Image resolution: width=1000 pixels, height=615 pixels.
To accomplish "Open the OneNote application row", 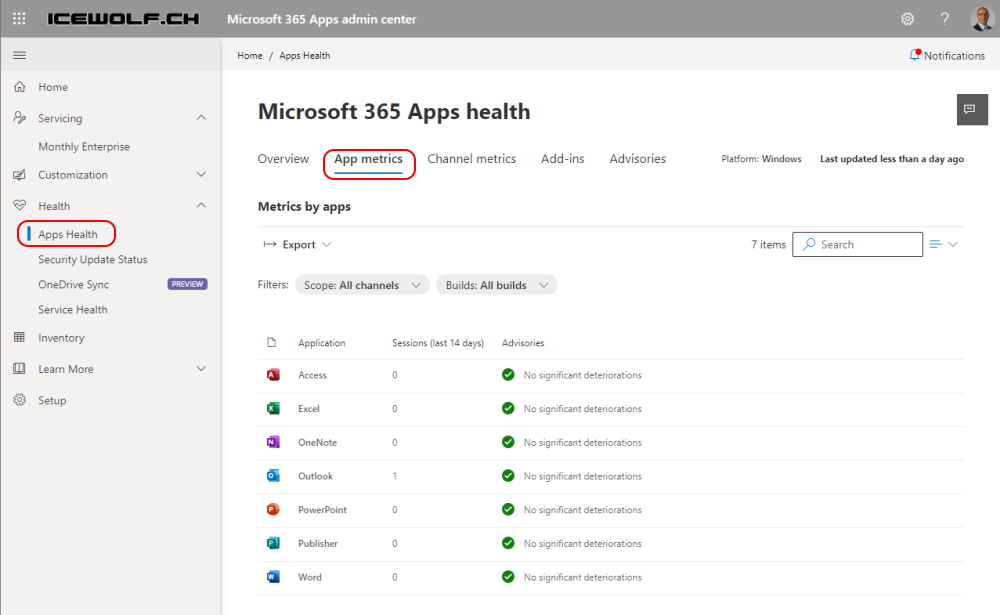I will click(610, 443).
